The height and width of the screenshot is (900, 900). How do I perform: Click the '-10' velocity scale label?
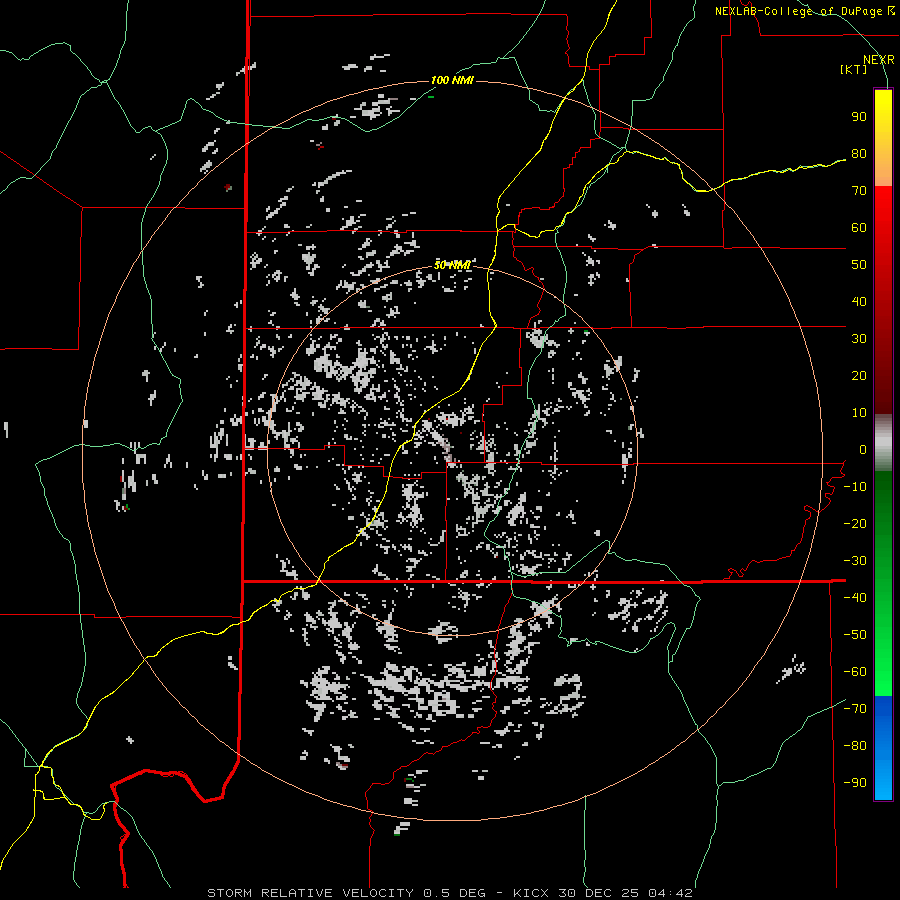855,487
